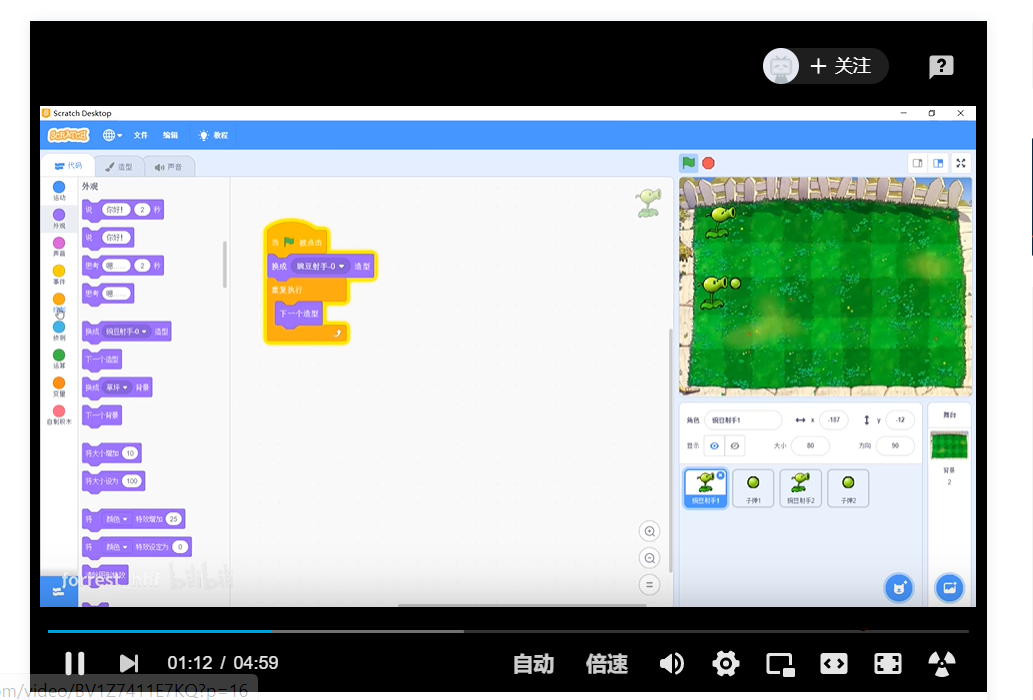The height and width of the screenshot is (700, 1033).
Task: Open 草坪 backdrop dropdown in palette block
Action: (117, 388)
